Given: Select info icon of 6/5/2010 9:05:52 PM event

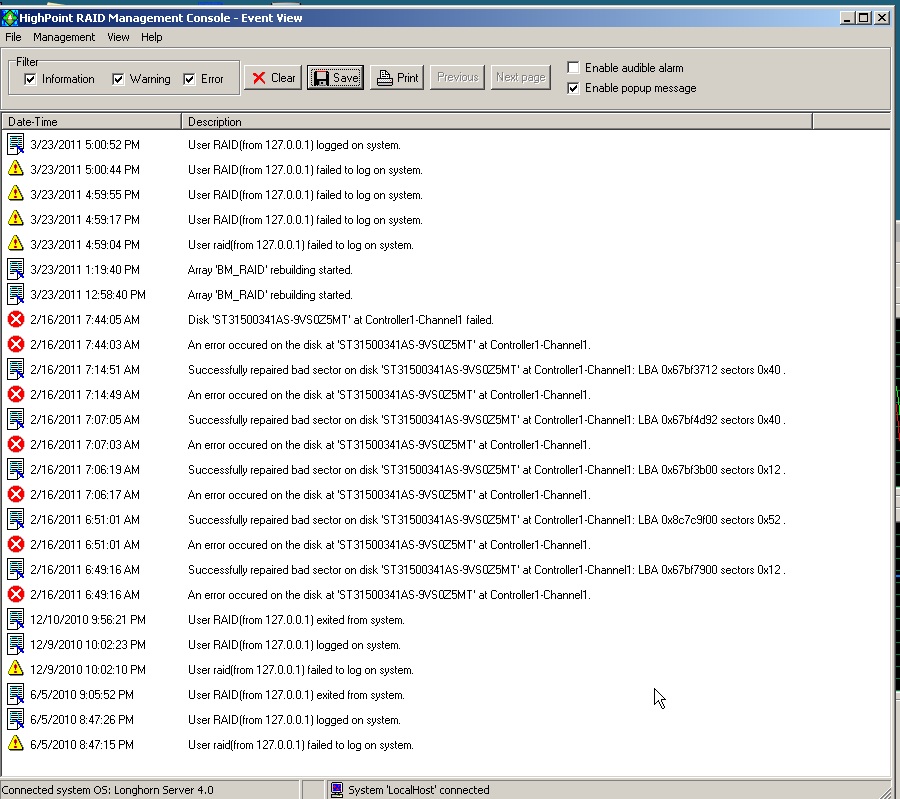Looking at the screenshot, I should point(15,695).
